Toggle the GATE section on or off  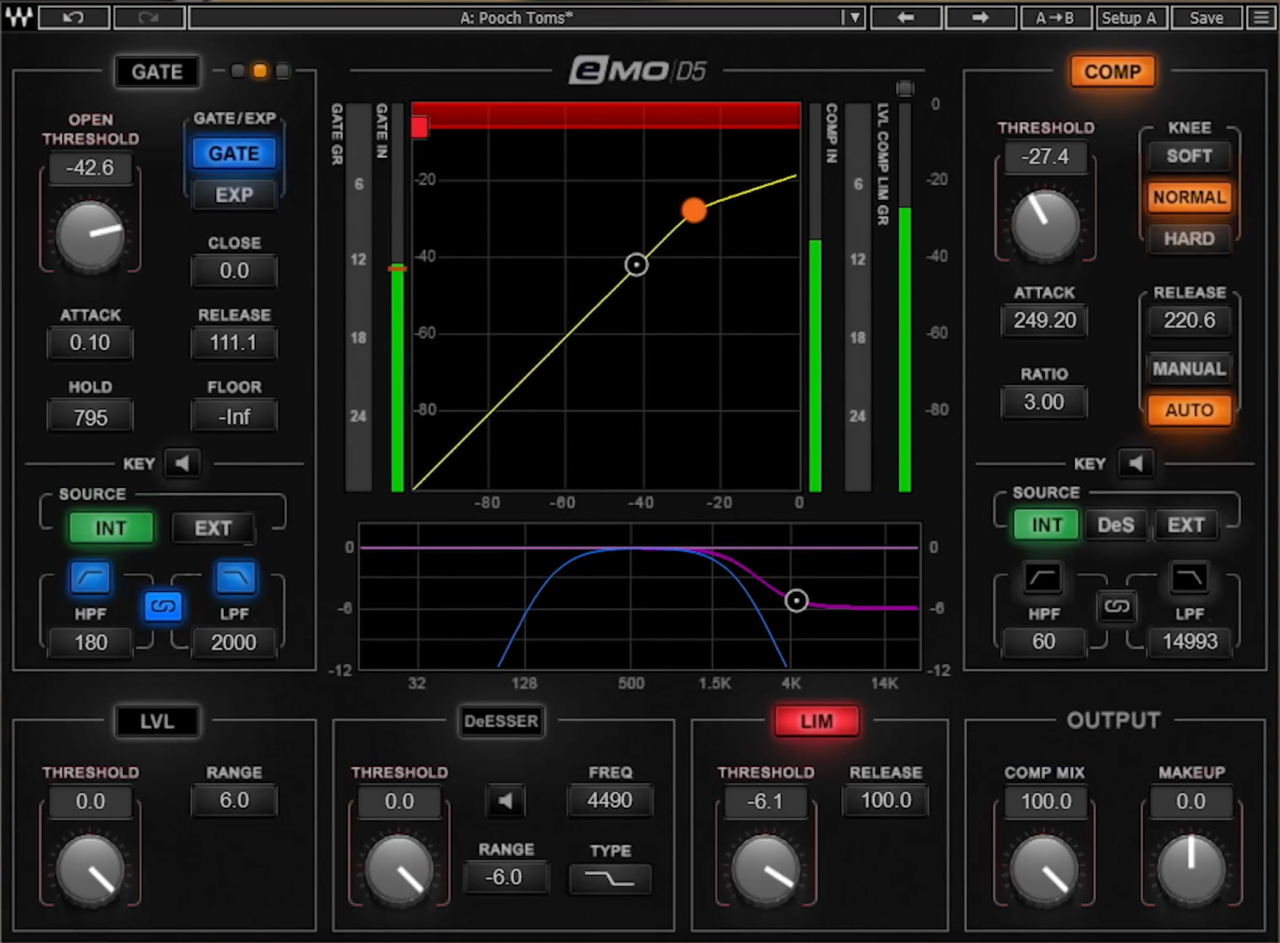tap(157, 72)
